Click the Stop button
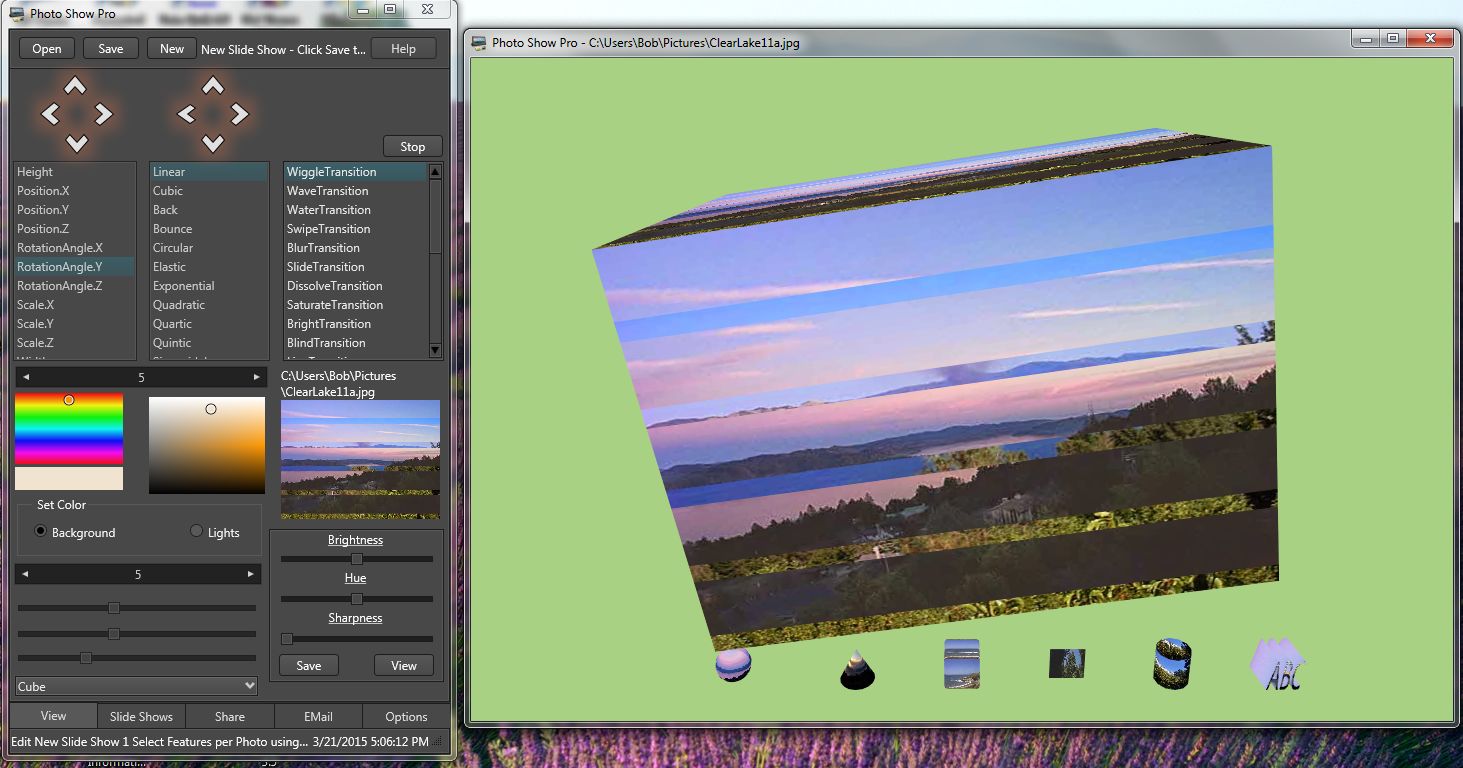 (x=412, y=146)
